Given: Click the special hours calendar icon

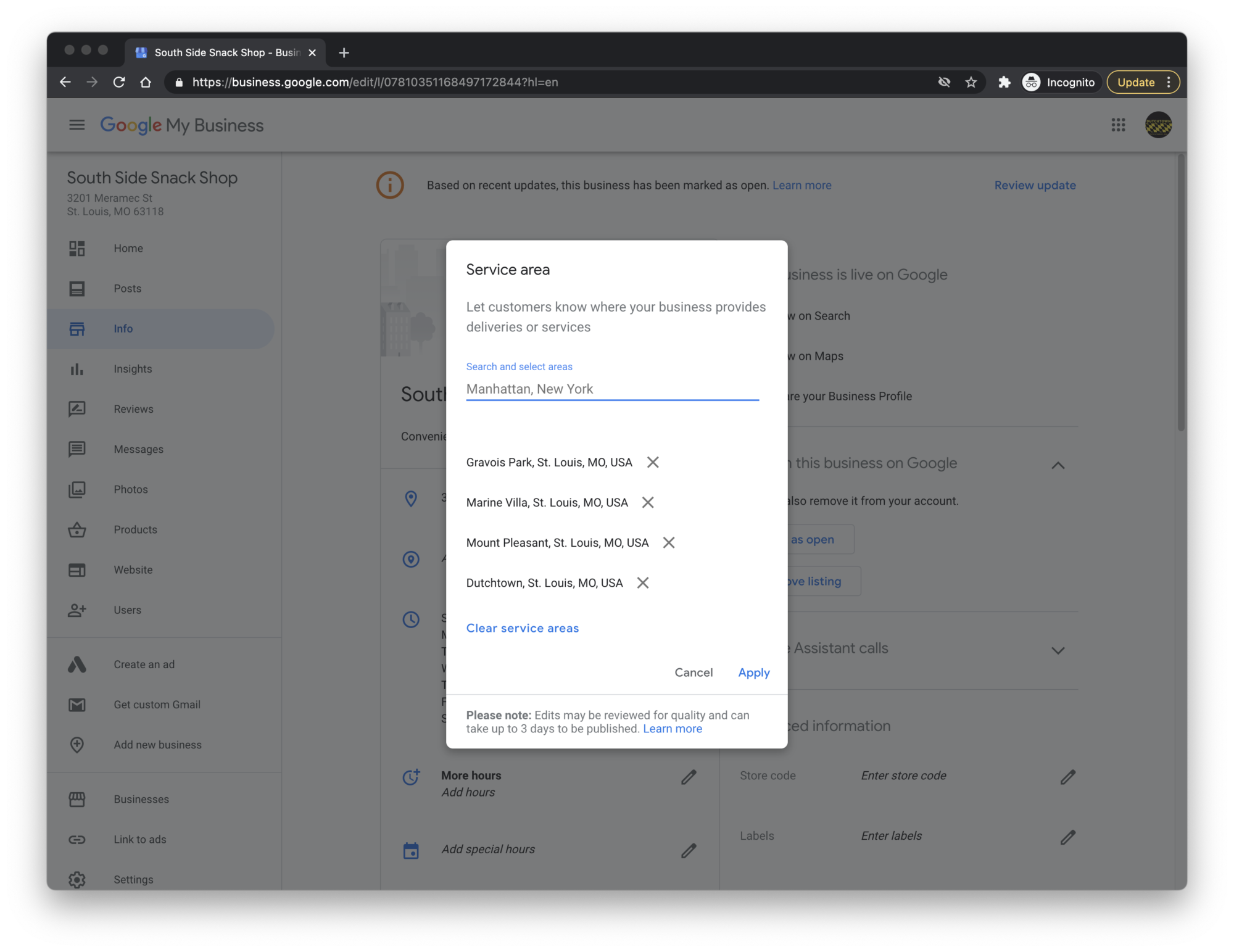Looking at the screenshot, I should coord(411,851).
